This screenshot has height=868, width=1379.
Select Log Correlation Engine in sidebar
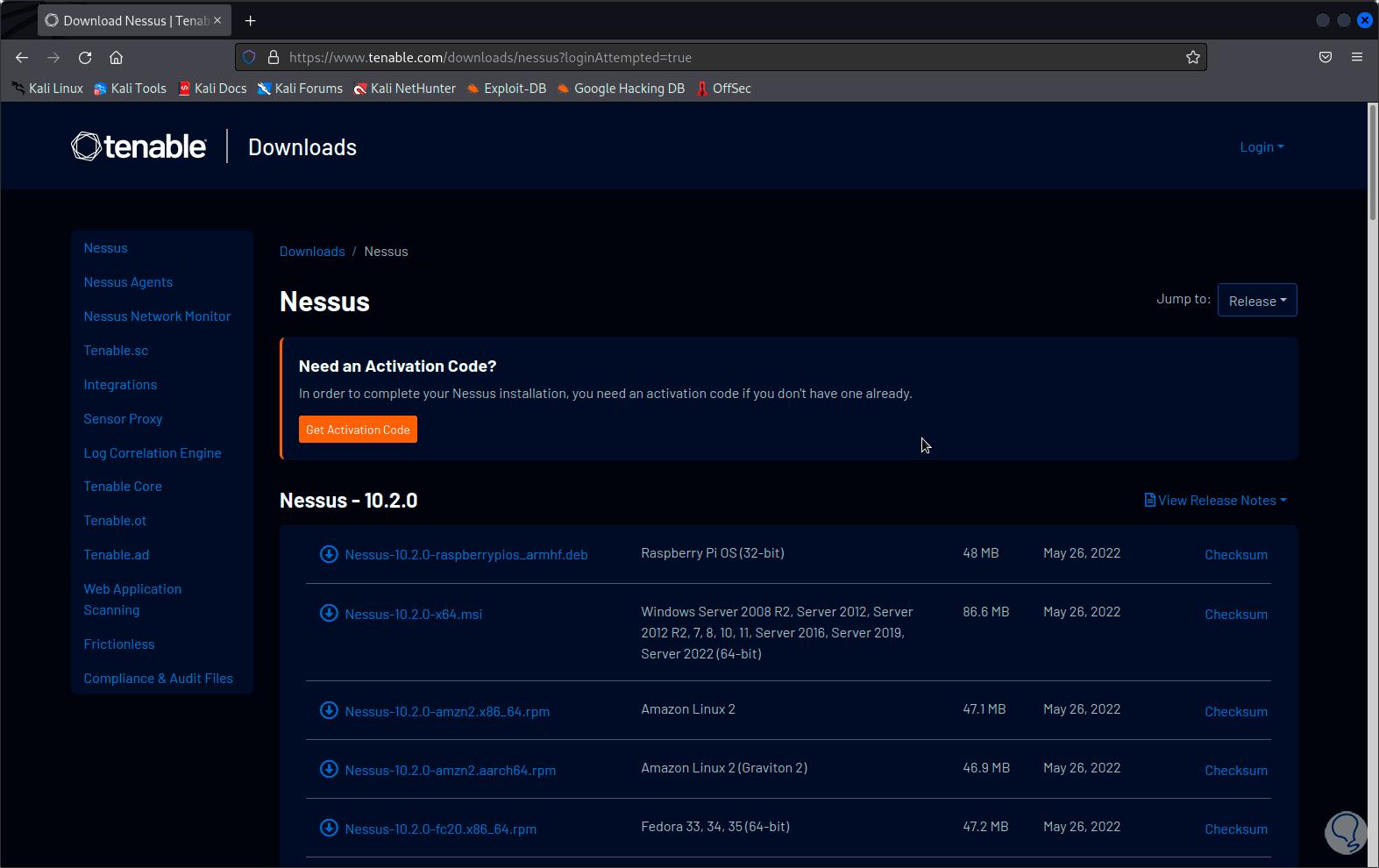153,453
